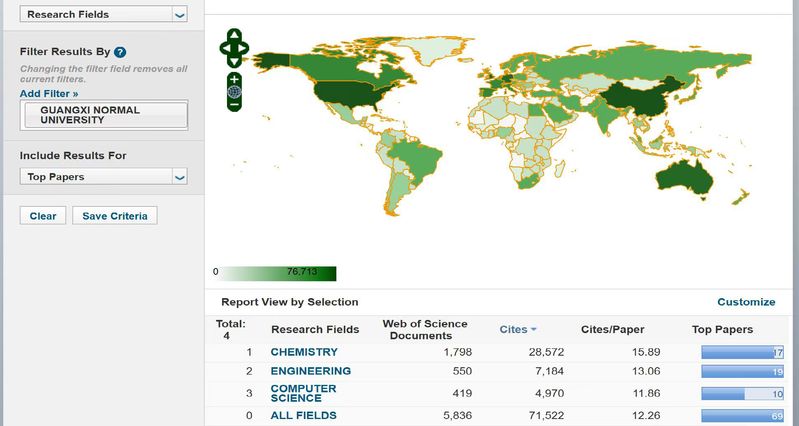The height and width of the screenshot is (426, 799).
Task: Pan the map left with arrow control
Action: pos(225,48)
